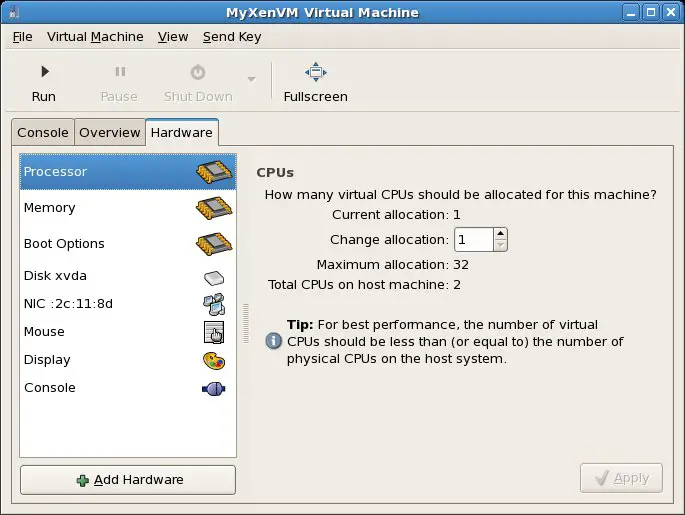
Task: Select the Processor chip icon
Action: tap(214, 172)
